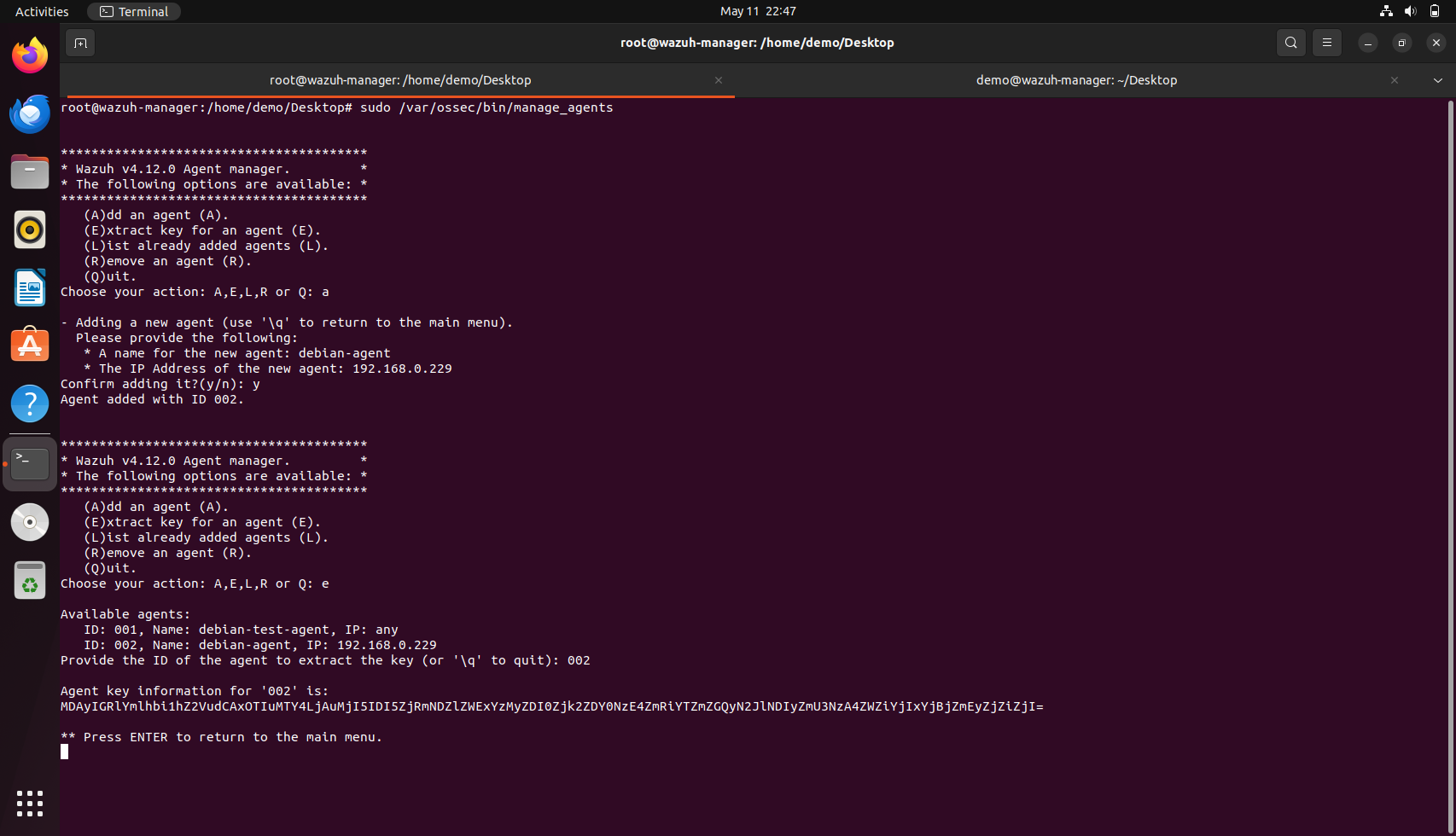Click the manage_agents command line
Image resolution: width=1456 pixels, height=836 pixels.
(x=337, y=107)
